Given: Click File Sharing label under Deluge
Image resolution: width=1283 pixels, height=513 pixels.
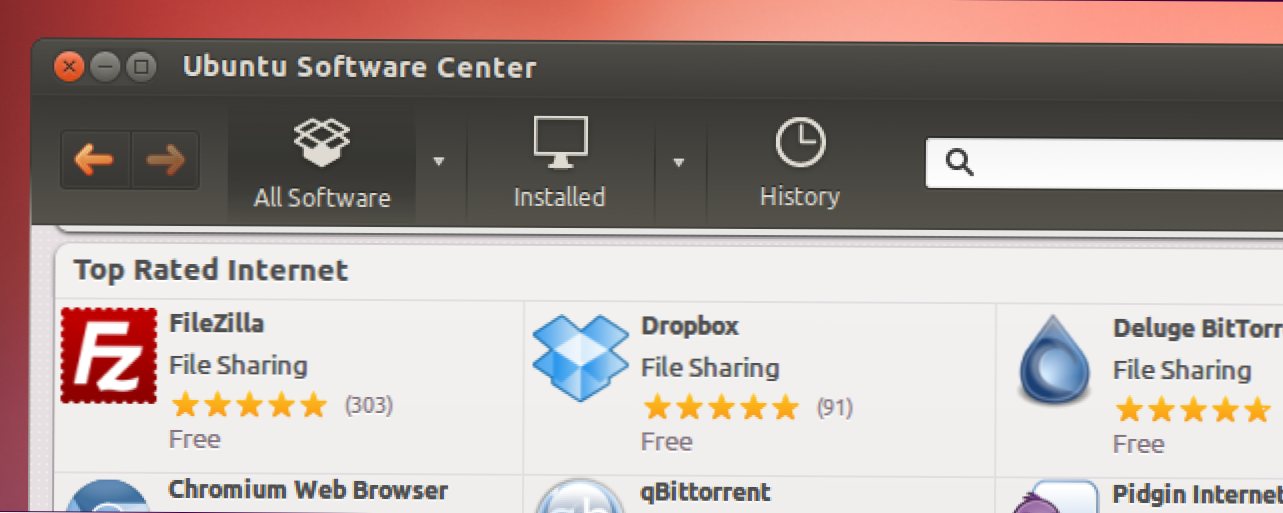Looking at the screenshot, I should 1182,370.
